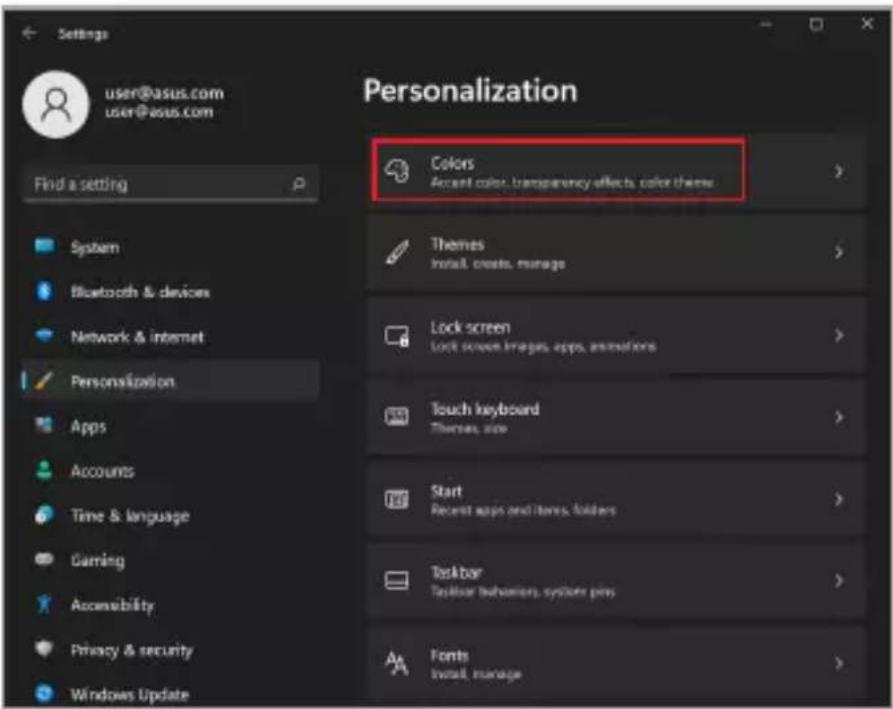
Task: Click the Accent color, transparency effects description
Action: 572,183
